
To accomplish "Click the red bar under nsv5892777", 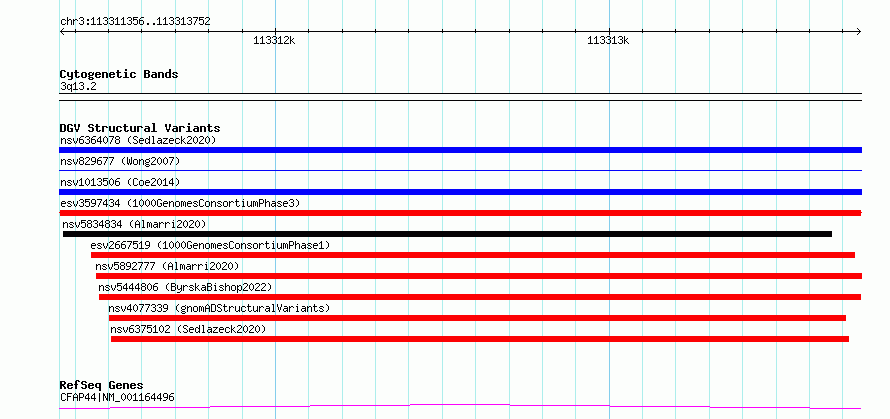I will tap(478, 276).
